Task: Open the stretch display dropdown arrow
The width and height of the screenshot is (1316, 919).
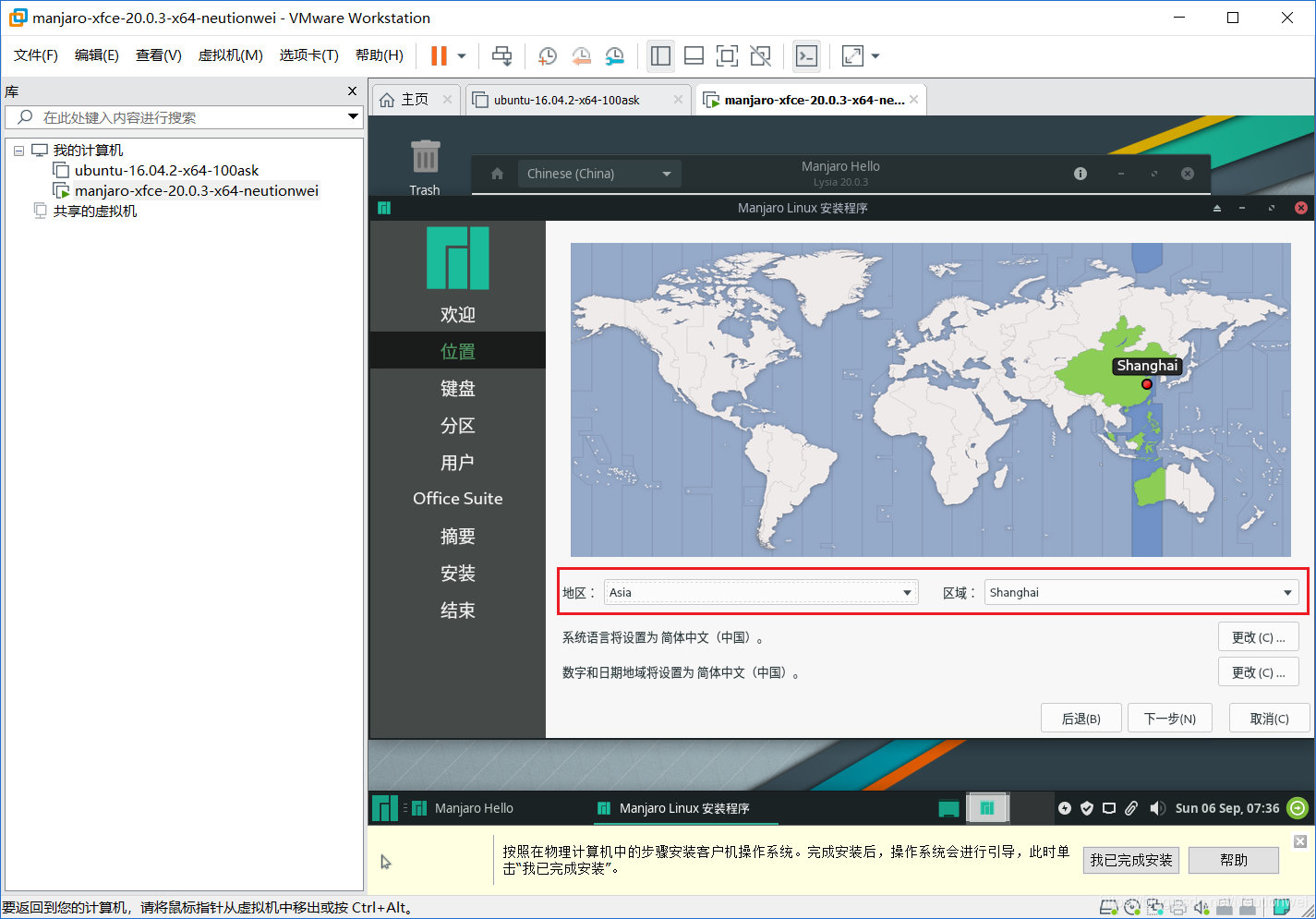Action: 875,56
